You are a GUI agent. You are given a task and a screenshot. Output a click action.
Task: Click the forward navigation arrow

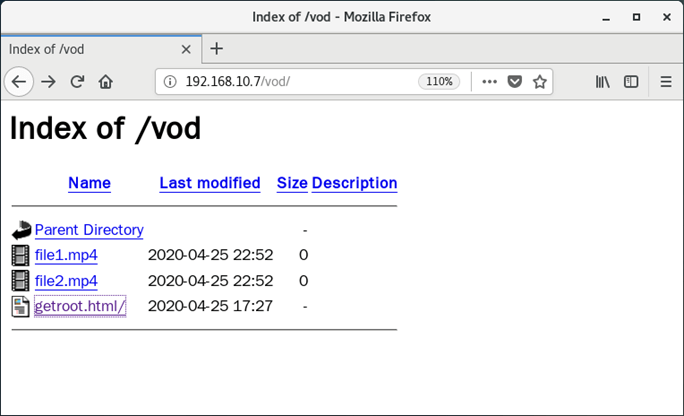coord(48,82)
